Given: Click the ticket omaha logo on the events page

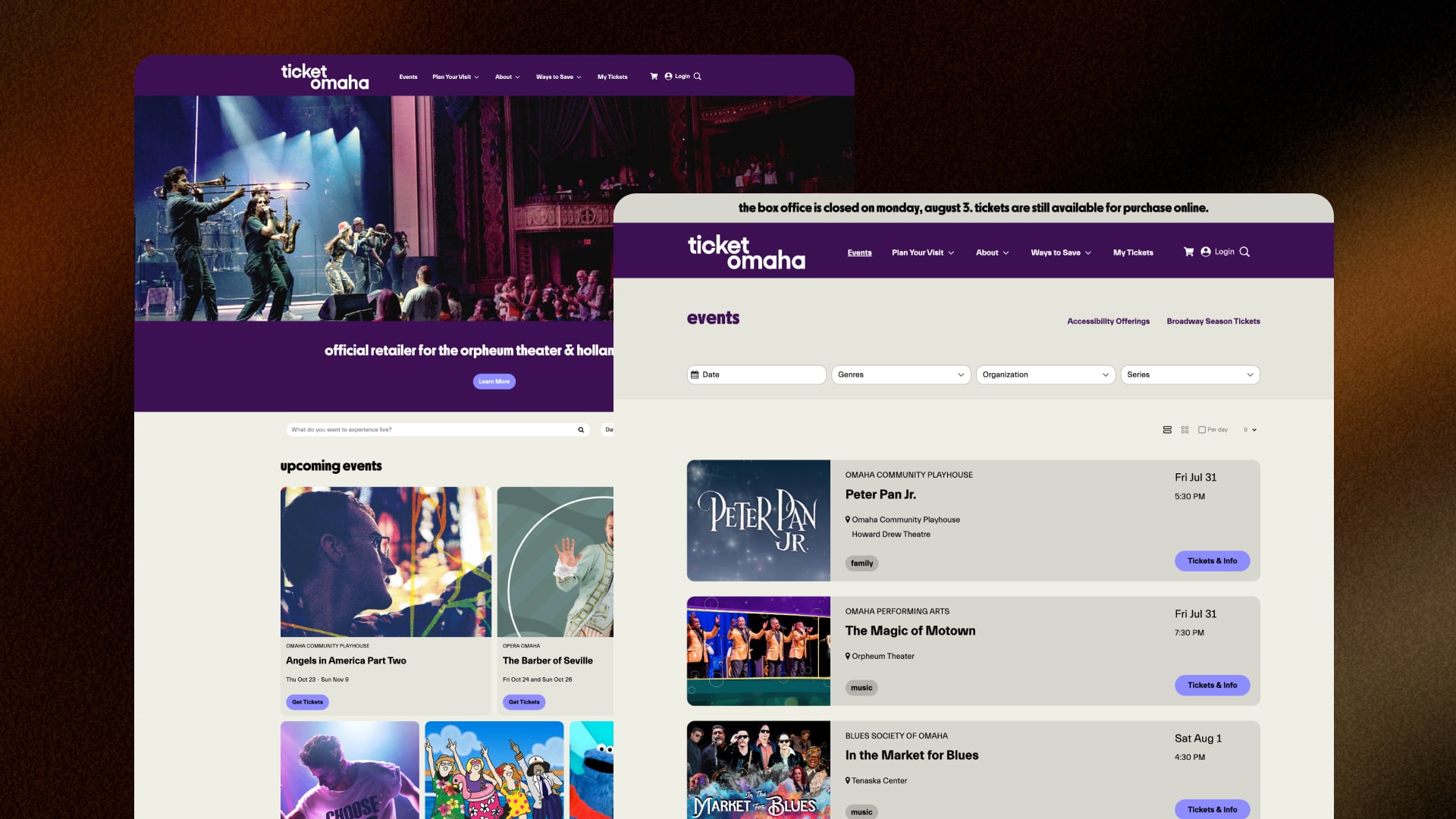Looking at the screenshot, I should (746, 252).
